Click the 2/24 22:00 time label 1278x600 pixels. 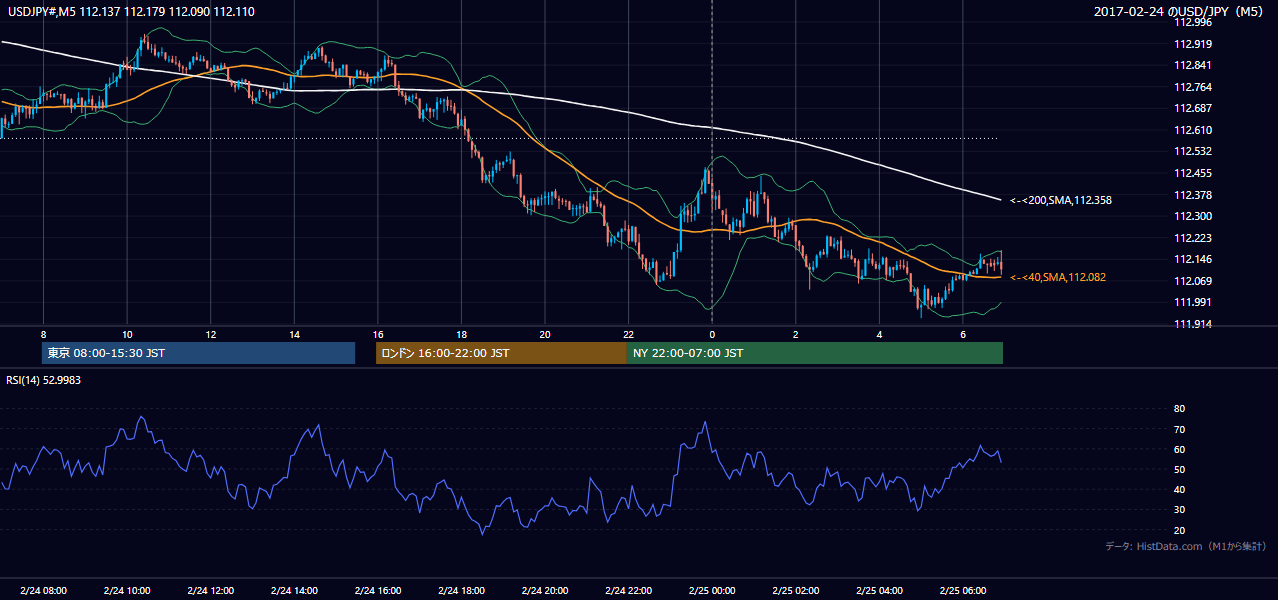click(628, 590)
